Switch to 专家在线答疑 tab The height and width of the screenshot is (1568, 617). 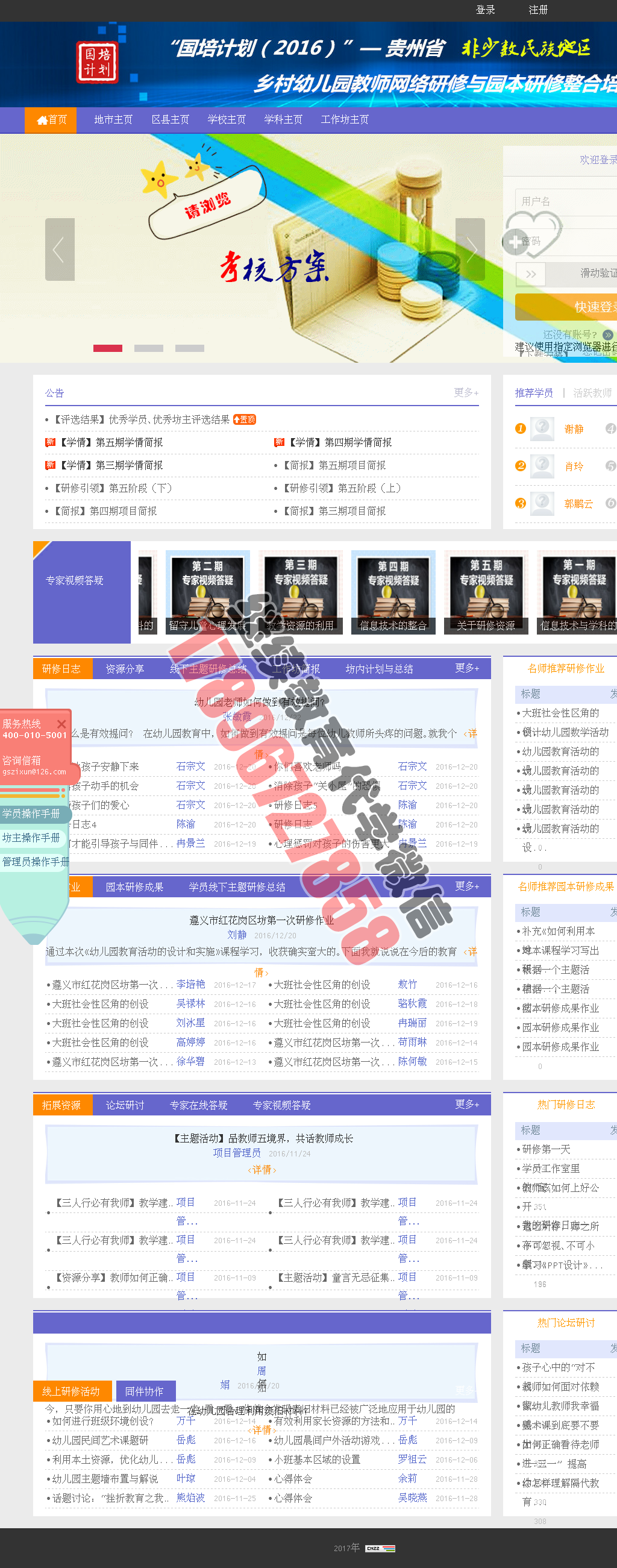coord(198,1105)
